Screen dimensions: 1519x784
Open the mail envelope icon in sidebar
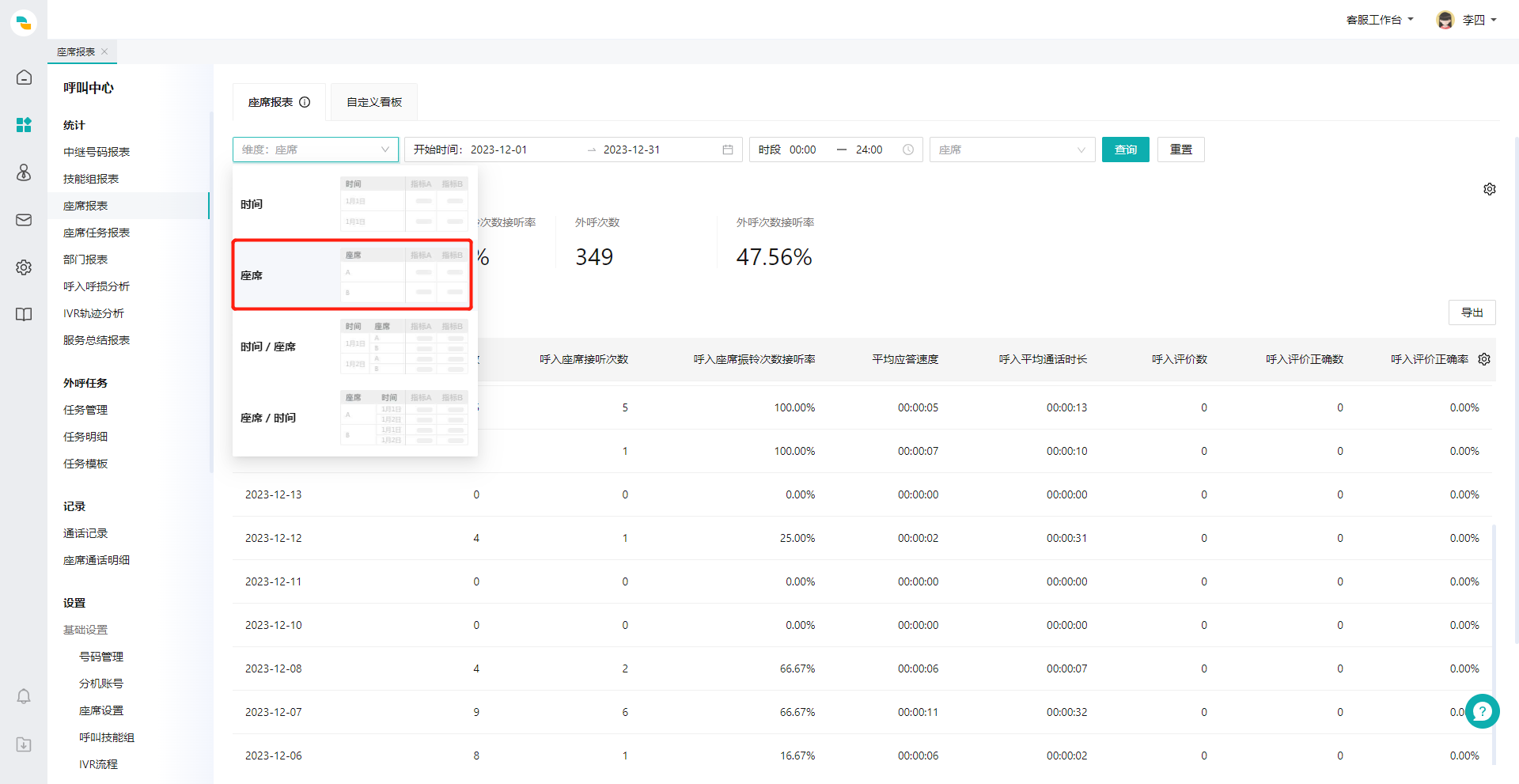[x=24, y=220]
